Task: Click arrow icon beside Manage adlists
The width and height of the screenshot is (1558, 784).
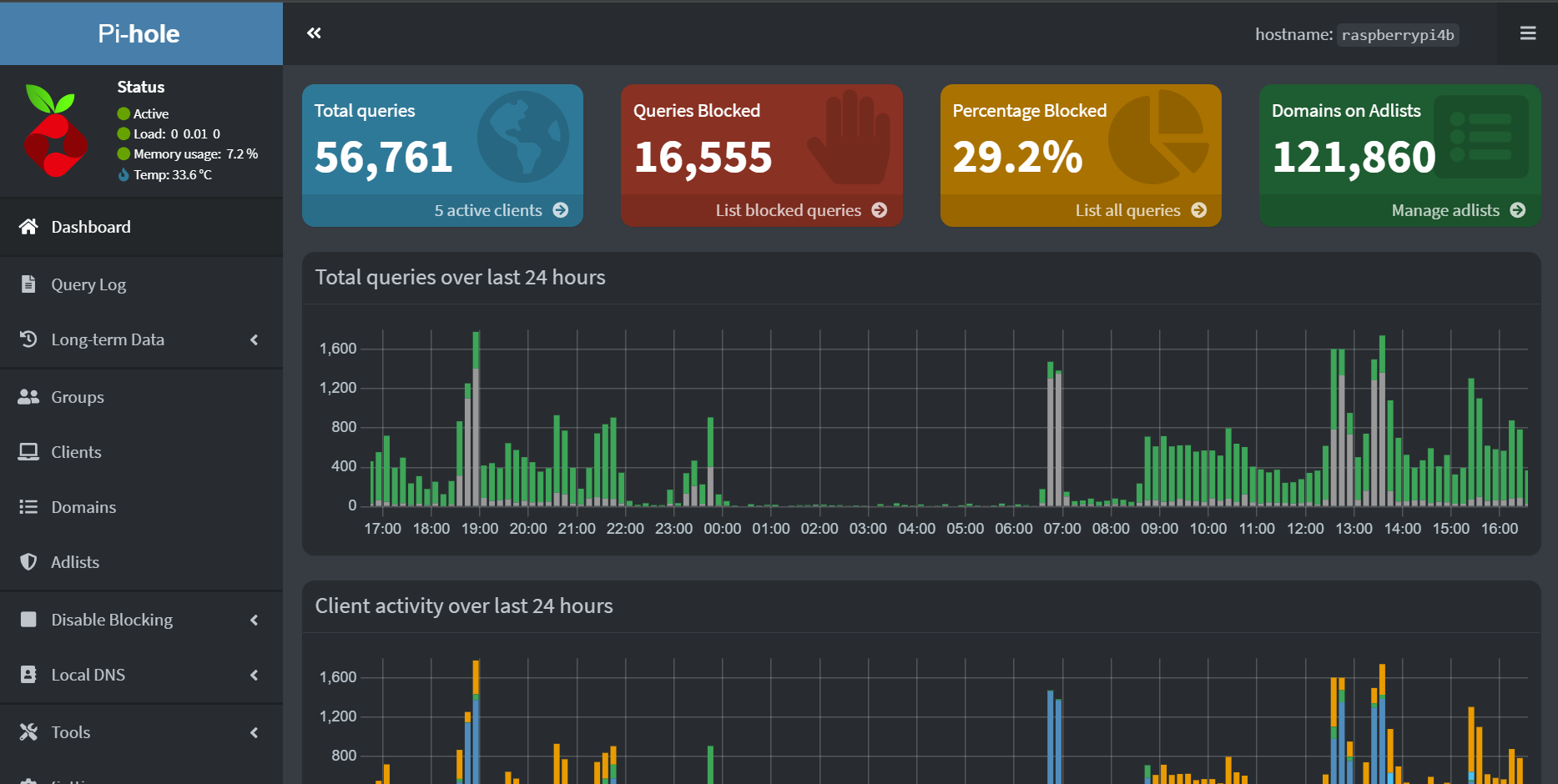Action: (1518, 210)
